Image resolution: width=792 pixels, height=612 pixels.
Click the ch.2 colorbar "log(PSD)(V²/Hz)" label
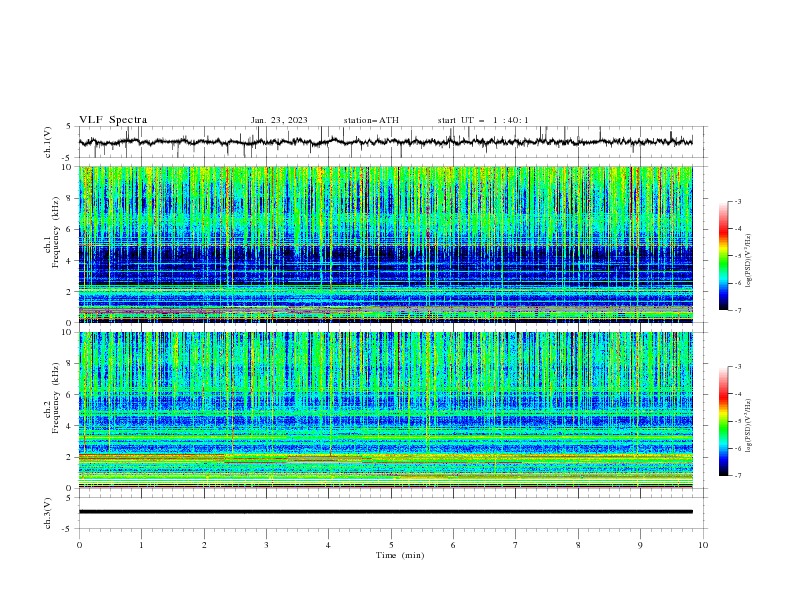coord(749,426)
